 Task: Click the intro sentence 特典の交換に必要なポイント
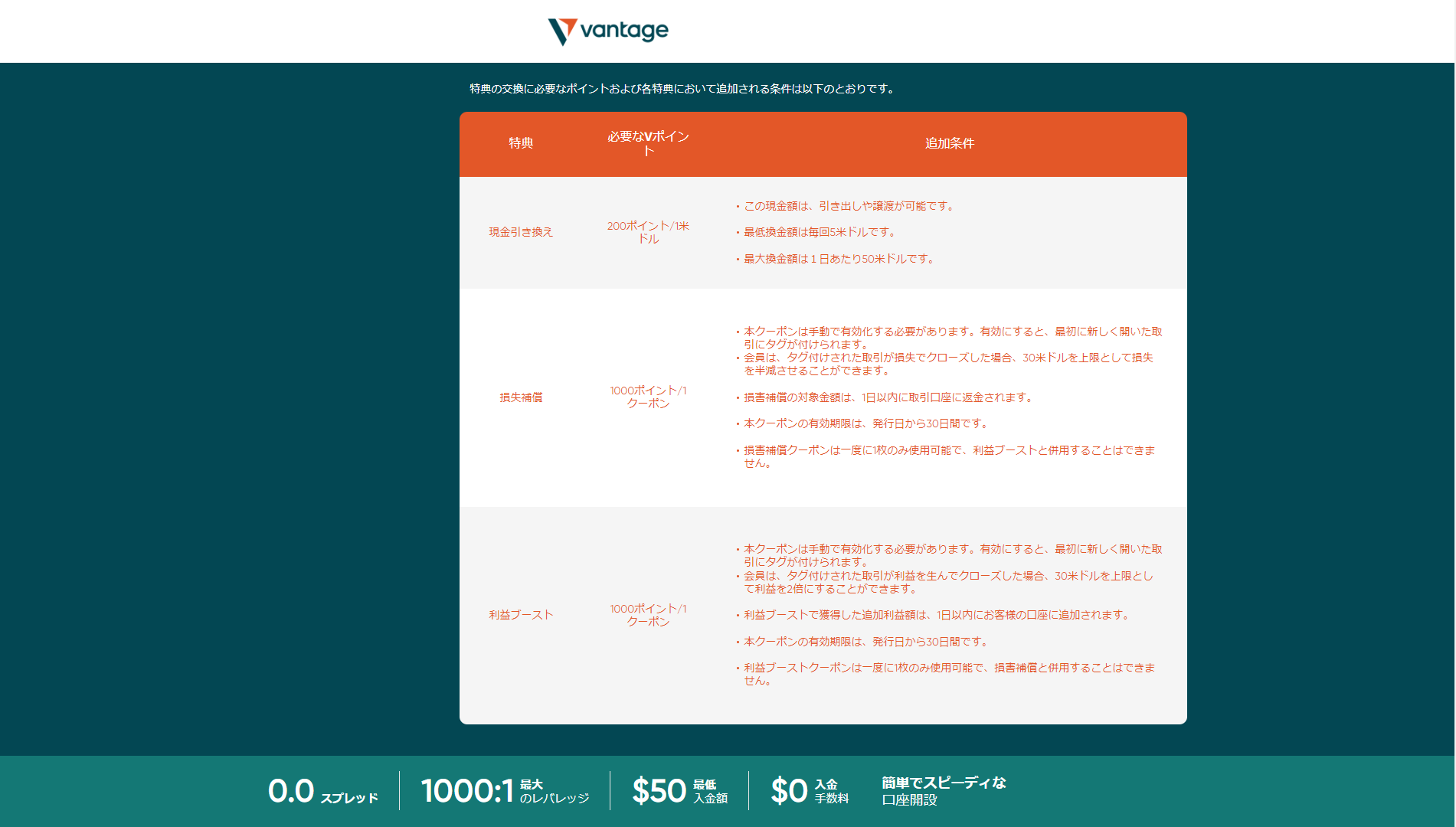682,89
